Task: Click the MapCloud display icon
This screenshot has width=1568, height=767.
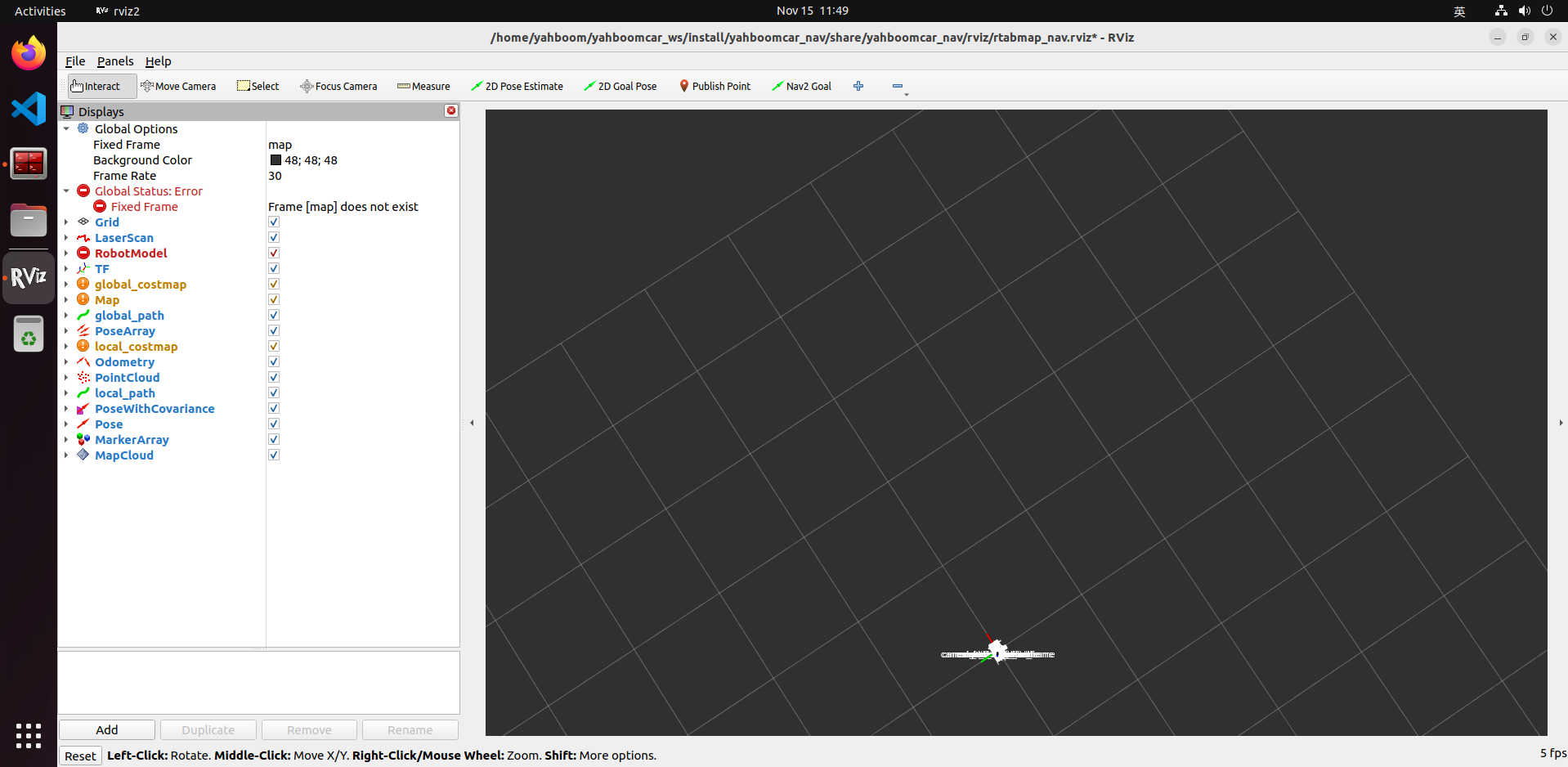Action: click(83, 455)
